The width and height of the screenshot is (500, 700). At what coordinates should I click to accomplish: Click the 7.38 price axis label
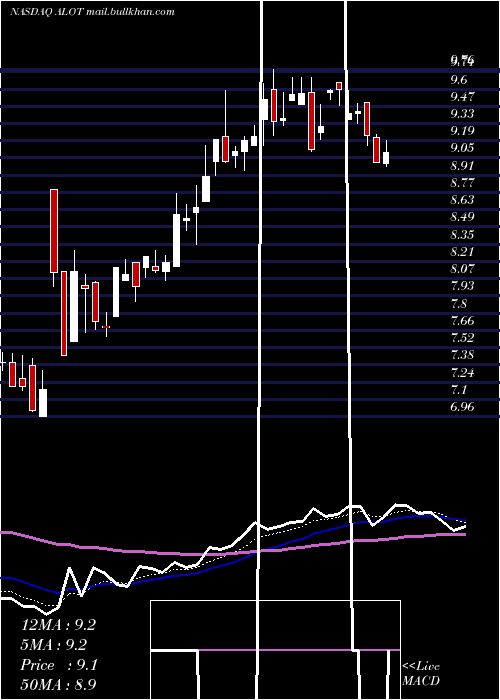point(462,355)
